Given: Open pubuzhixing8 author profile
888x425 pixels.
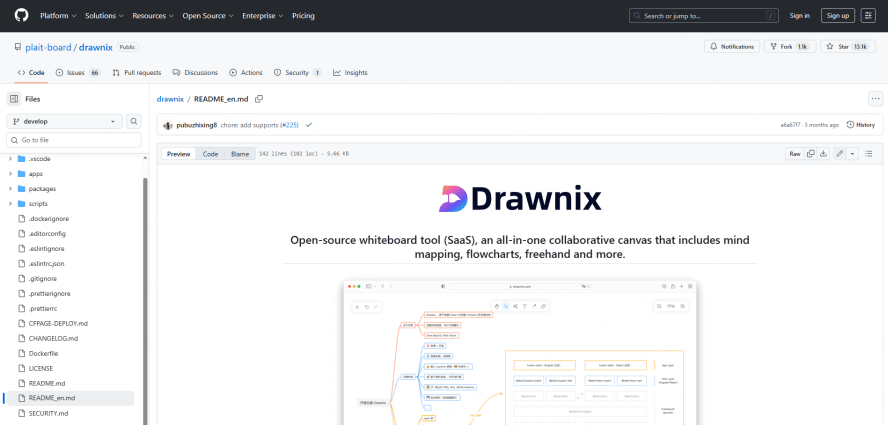Looking at the screenshot, I should tap(197, 125).
